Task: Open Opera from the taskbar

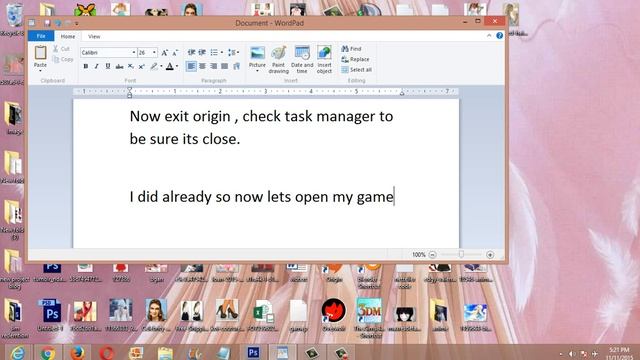Action: coord(107,353)
